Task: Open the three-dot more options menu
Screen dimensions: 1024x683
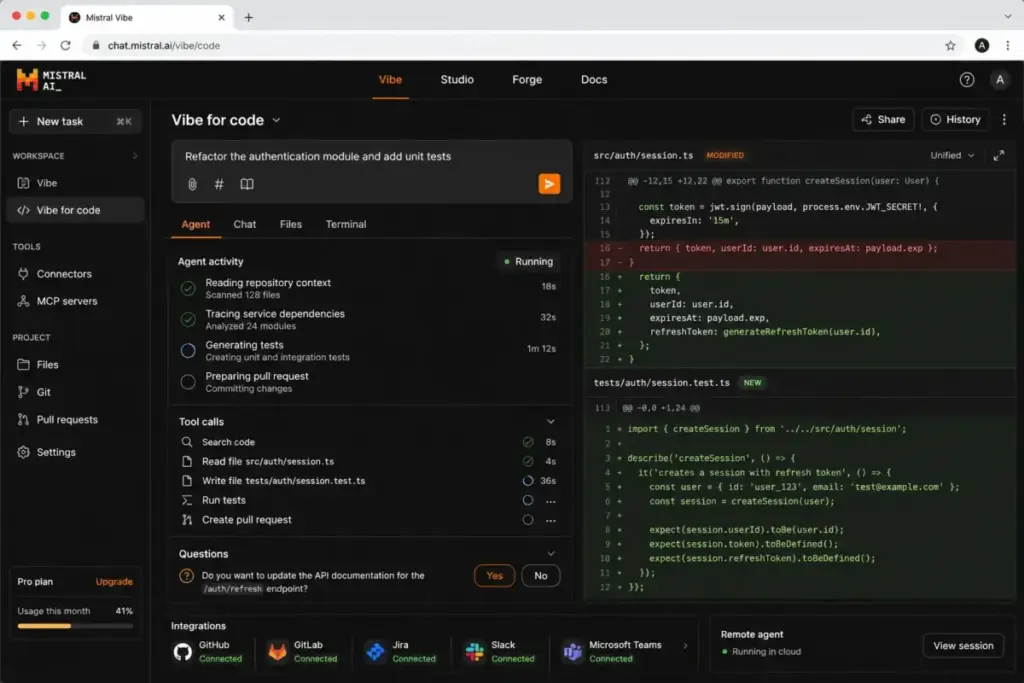Action: pos(1004,119)
